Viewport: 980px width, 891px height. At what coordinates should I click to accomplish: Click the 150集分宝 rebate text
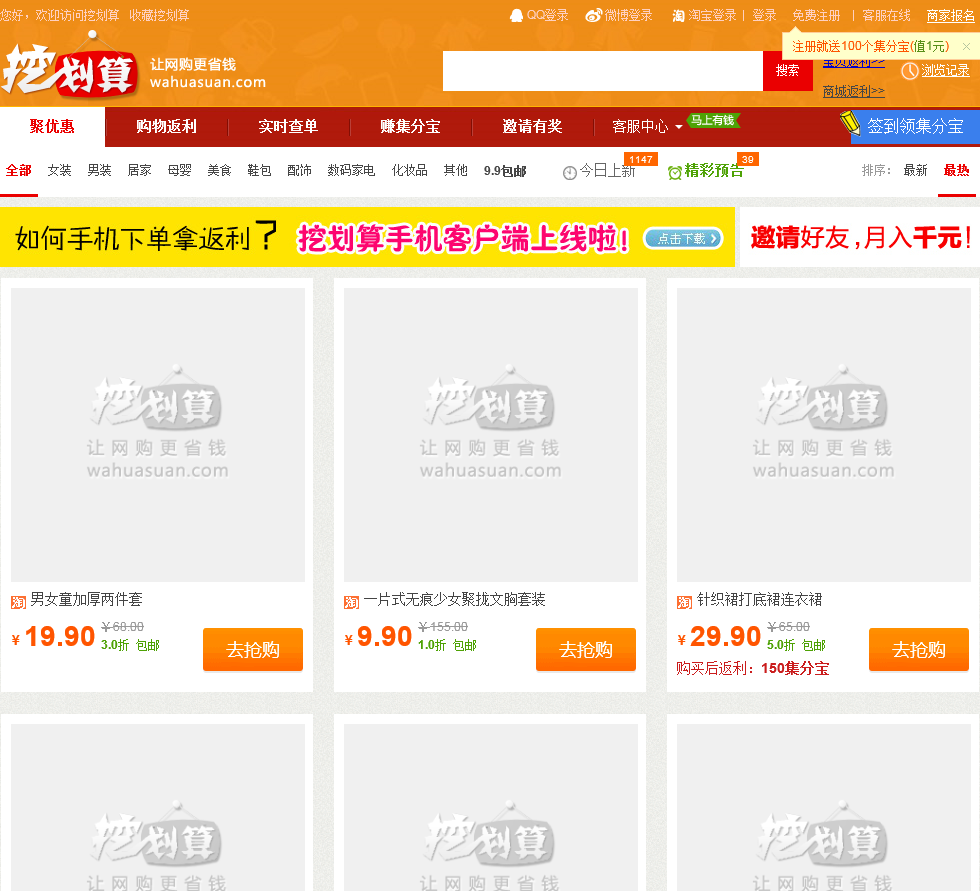click(795, 669)
